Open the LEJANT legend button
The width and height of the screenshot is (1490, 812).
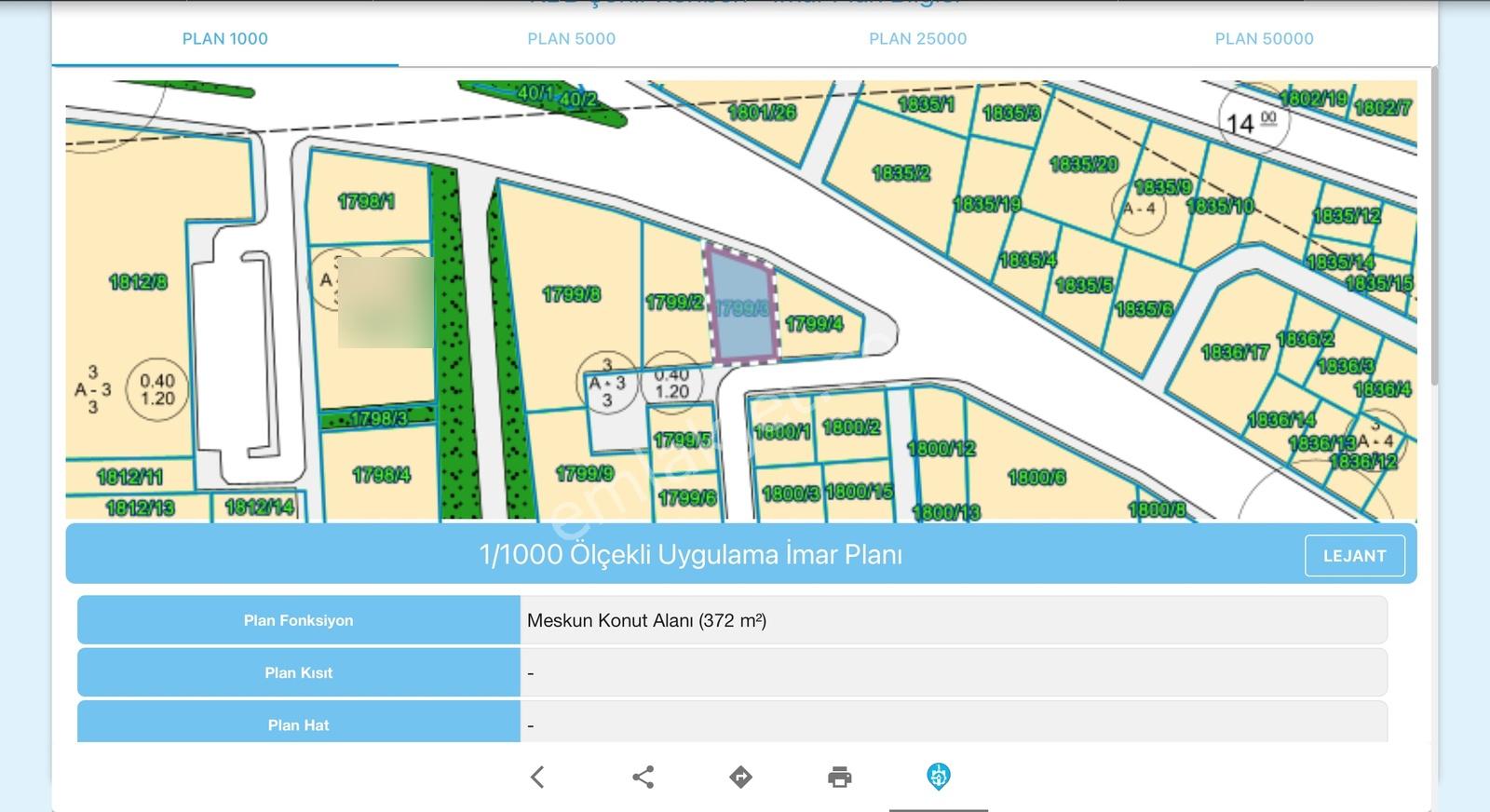[x=1355, y=556]
